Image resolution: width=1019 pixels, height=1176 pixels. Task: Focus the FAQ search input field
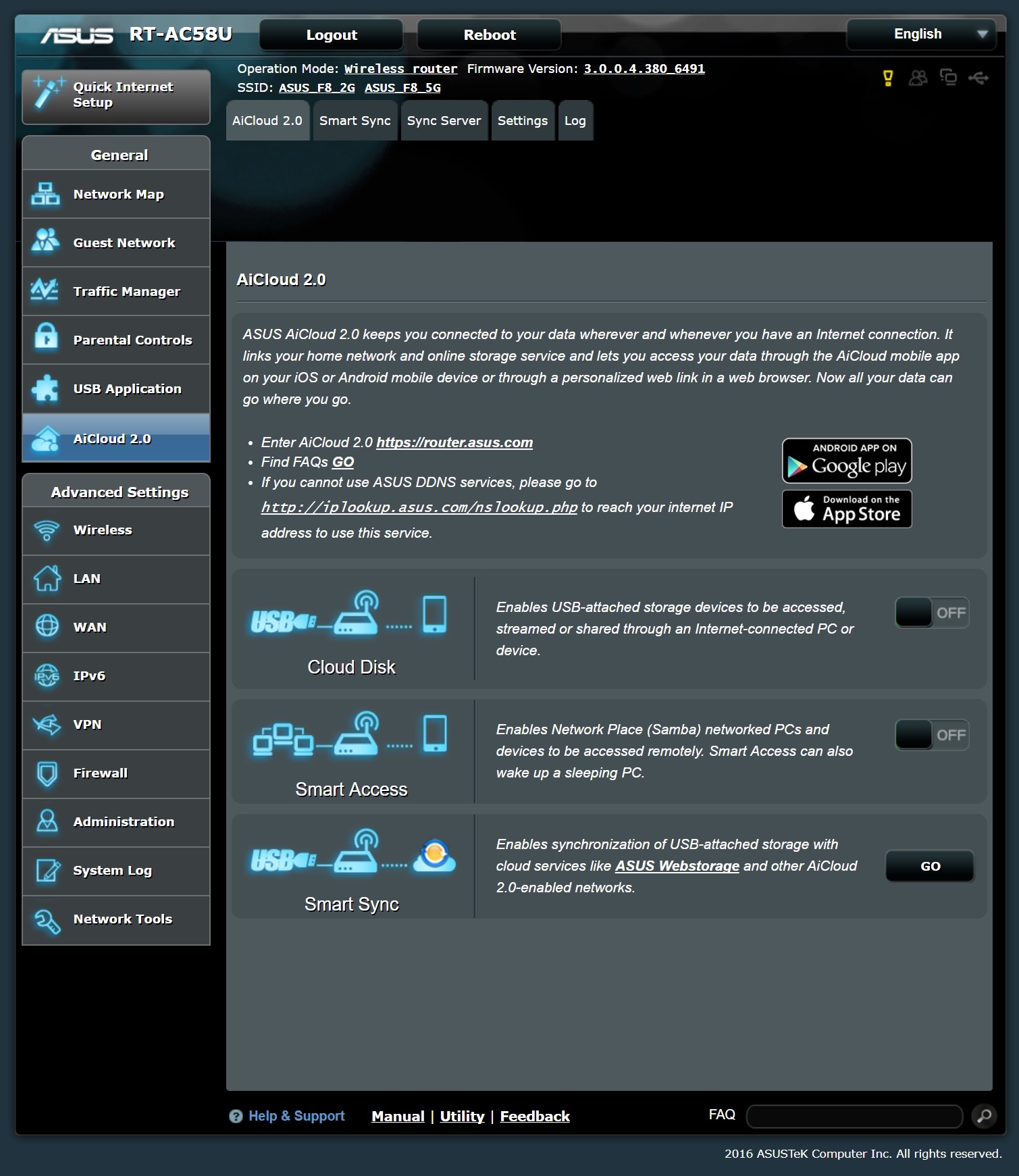[x=854, y=1117]
